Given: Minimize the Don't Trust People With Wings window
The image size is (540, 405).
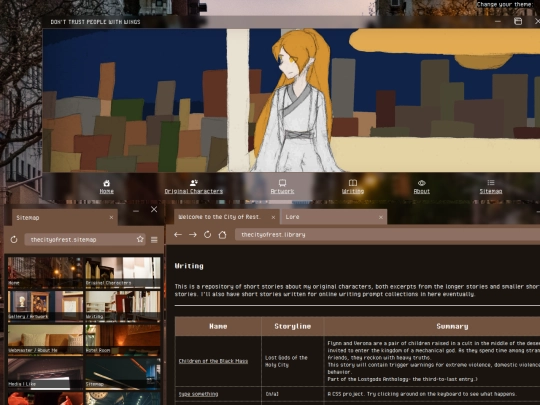Looking at the screenshot, I should [498, 21].
